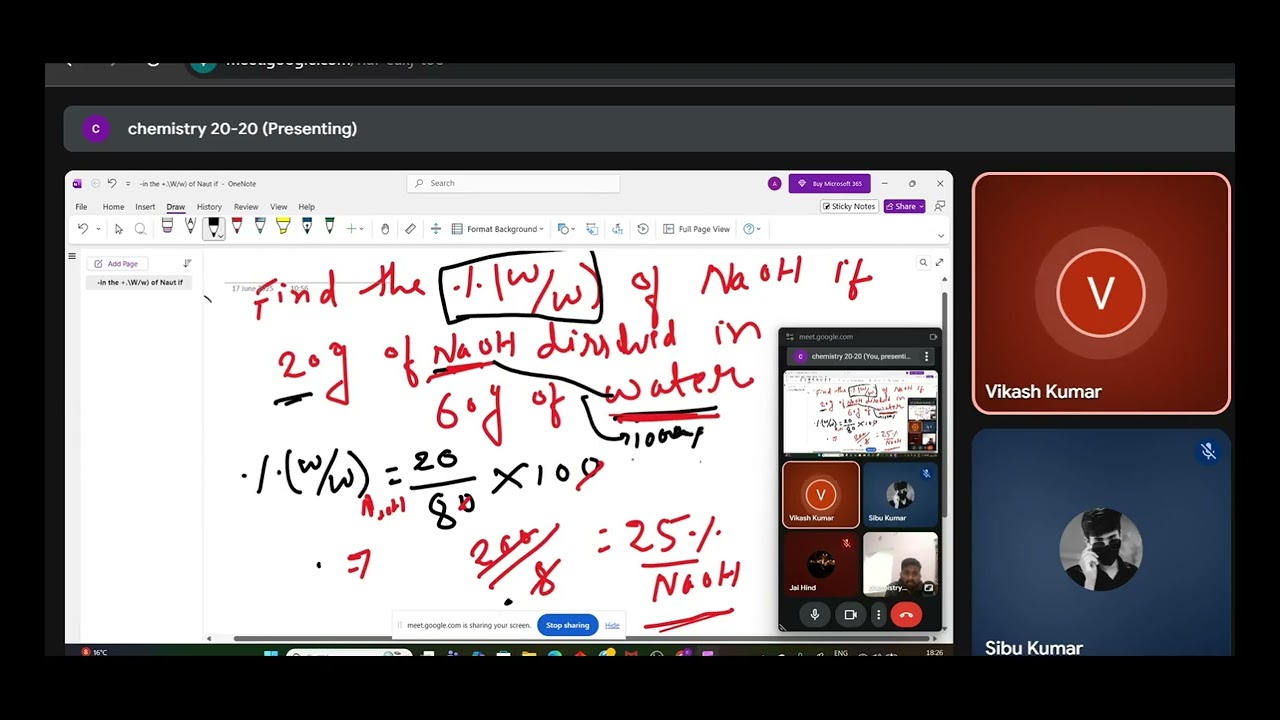1280x720 pixels.
Task: Click the 16°C weather widget in taskbar
Action: click(x=95, y=653)
